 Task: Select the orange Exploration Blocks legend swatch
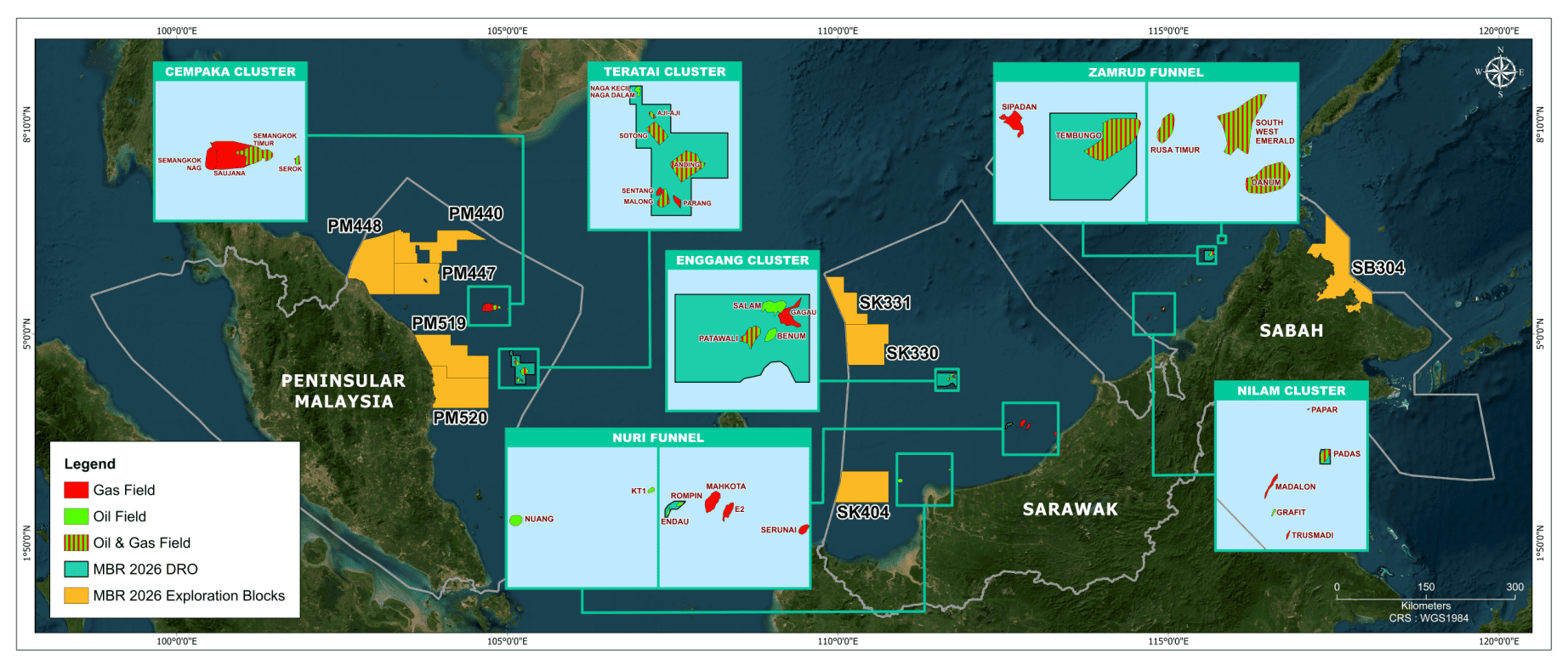pos(77,595)
